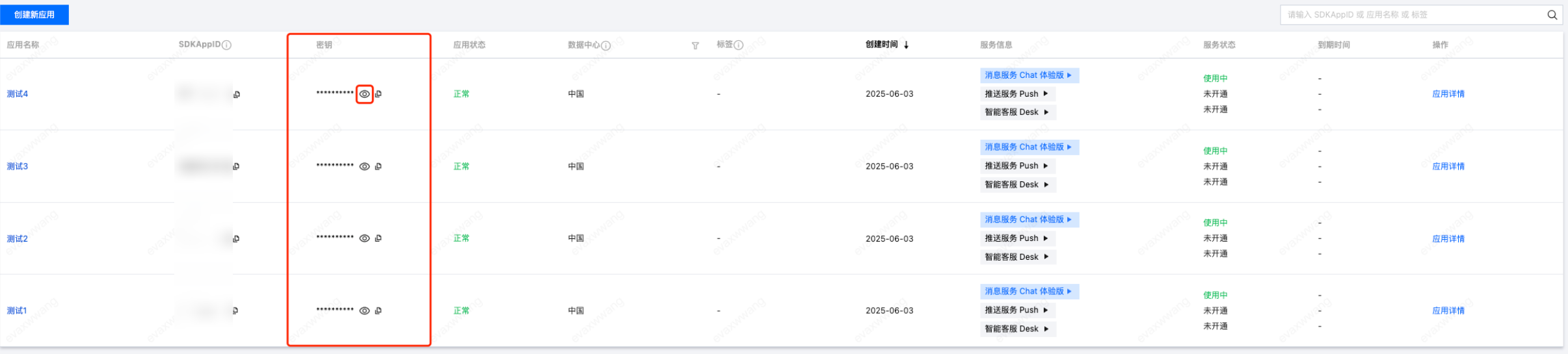Open 应用详情 for 测试1
Screen dimensions: 1568x354
pos(1448,311)
